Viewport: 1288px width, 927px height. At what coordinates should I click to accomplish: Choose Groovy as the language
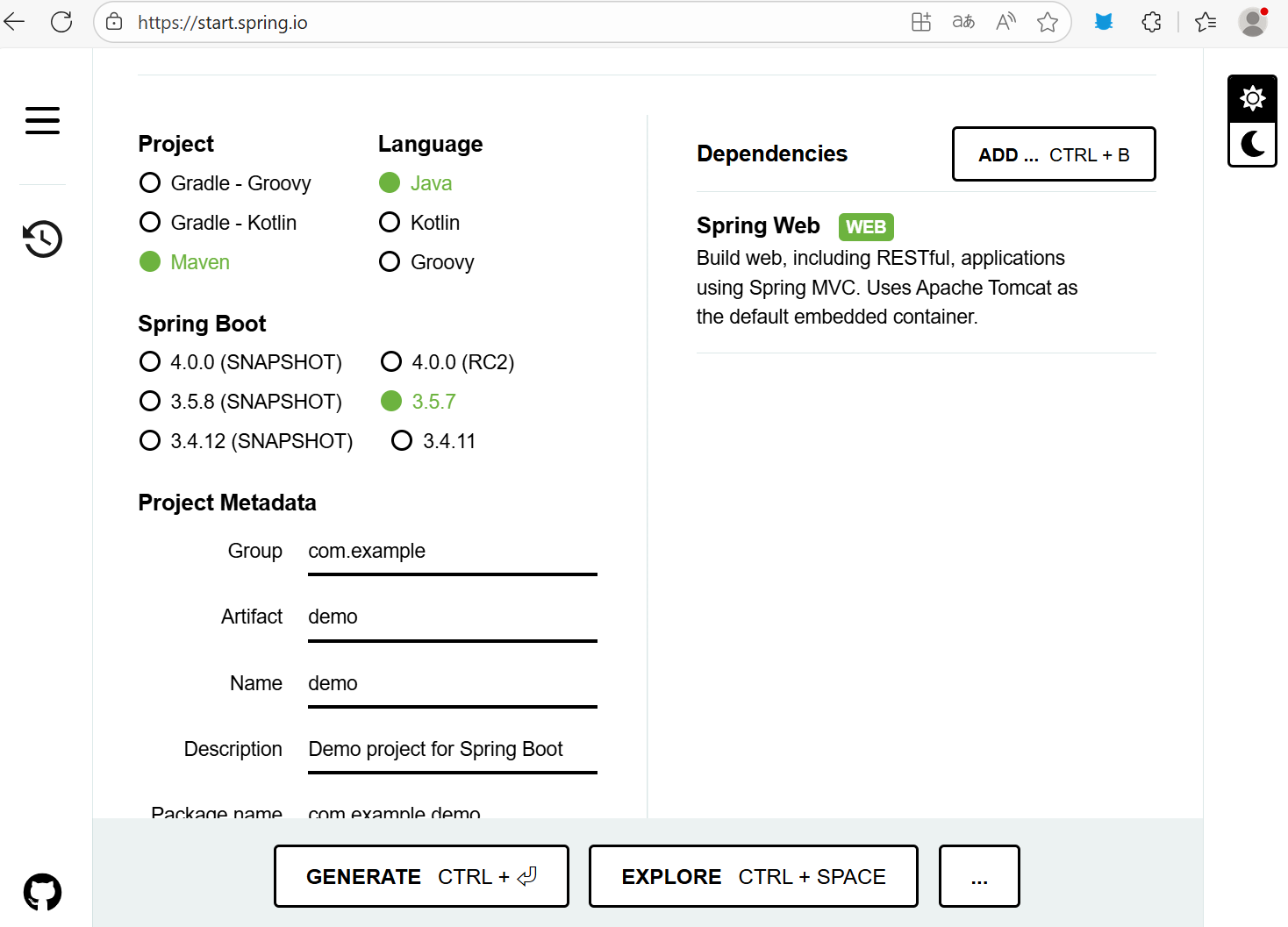point(426,261)
